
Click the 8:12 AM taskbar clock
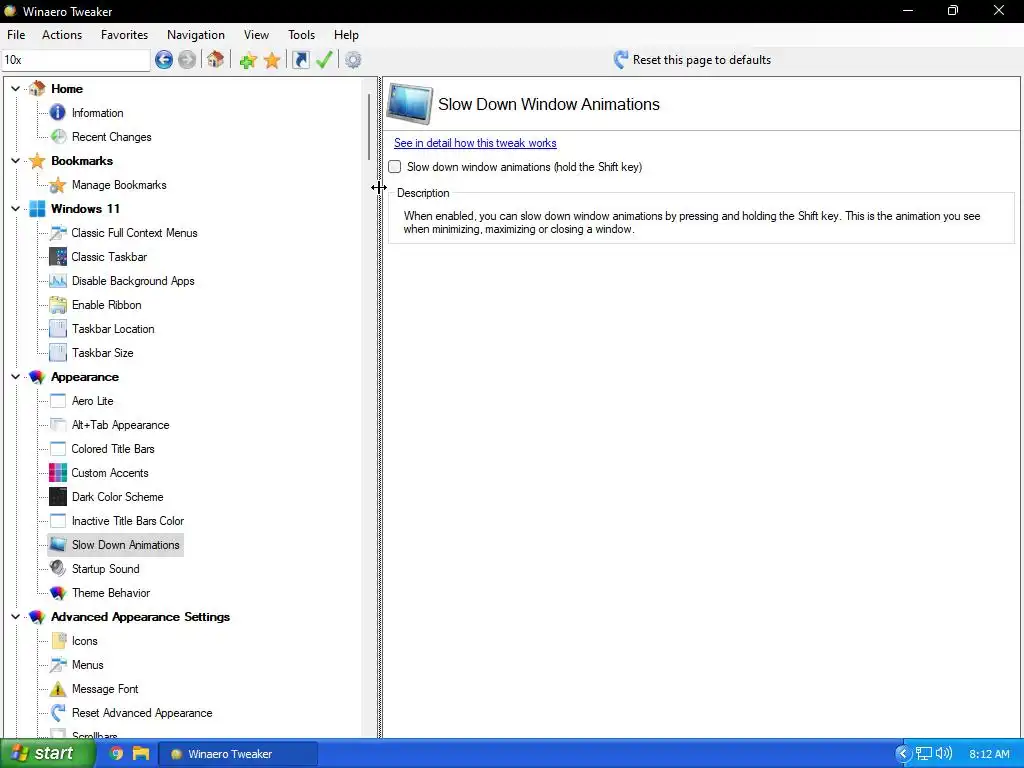(989, 754)
